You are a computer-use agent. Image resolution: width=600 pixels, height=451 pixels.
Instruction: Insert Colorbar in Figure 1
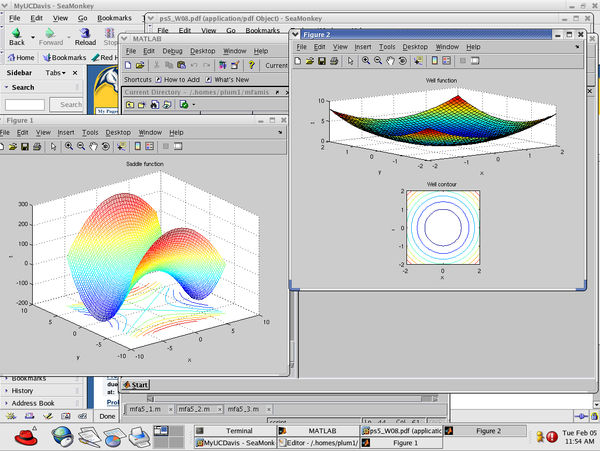tap(137, 146)
